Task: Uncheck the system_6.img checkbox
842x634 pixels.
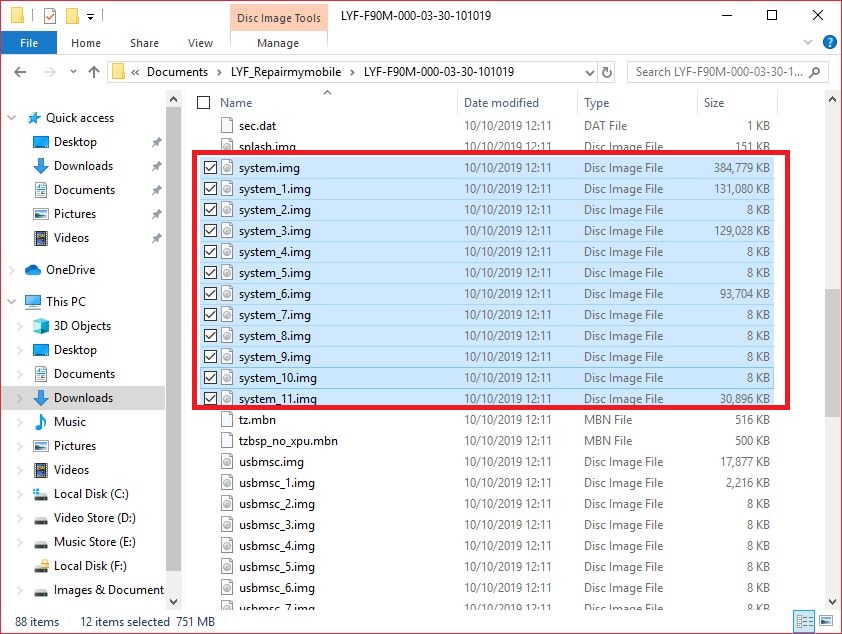Action: [x=210, y=294]
